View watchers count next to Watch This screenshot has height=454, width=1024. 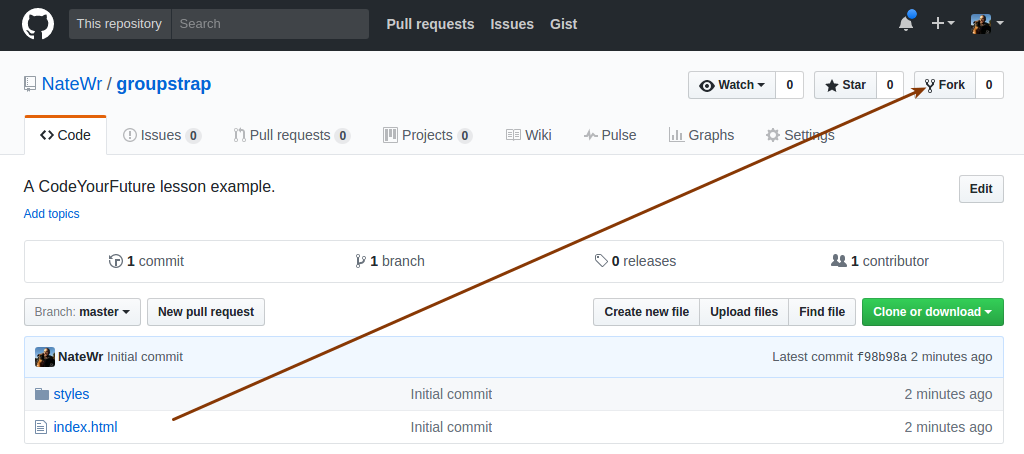click(790, 85)
